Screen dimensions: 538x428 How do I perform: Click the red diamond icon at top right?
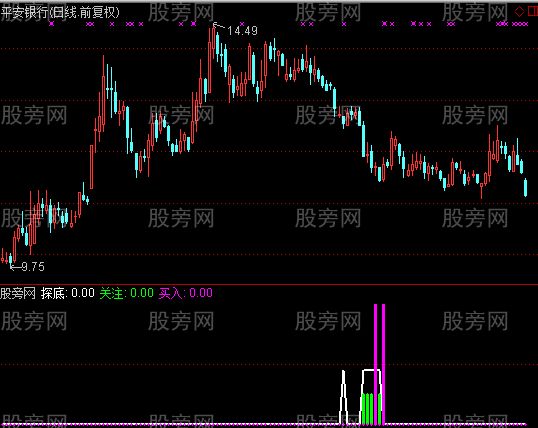click(x=519, y=11)
